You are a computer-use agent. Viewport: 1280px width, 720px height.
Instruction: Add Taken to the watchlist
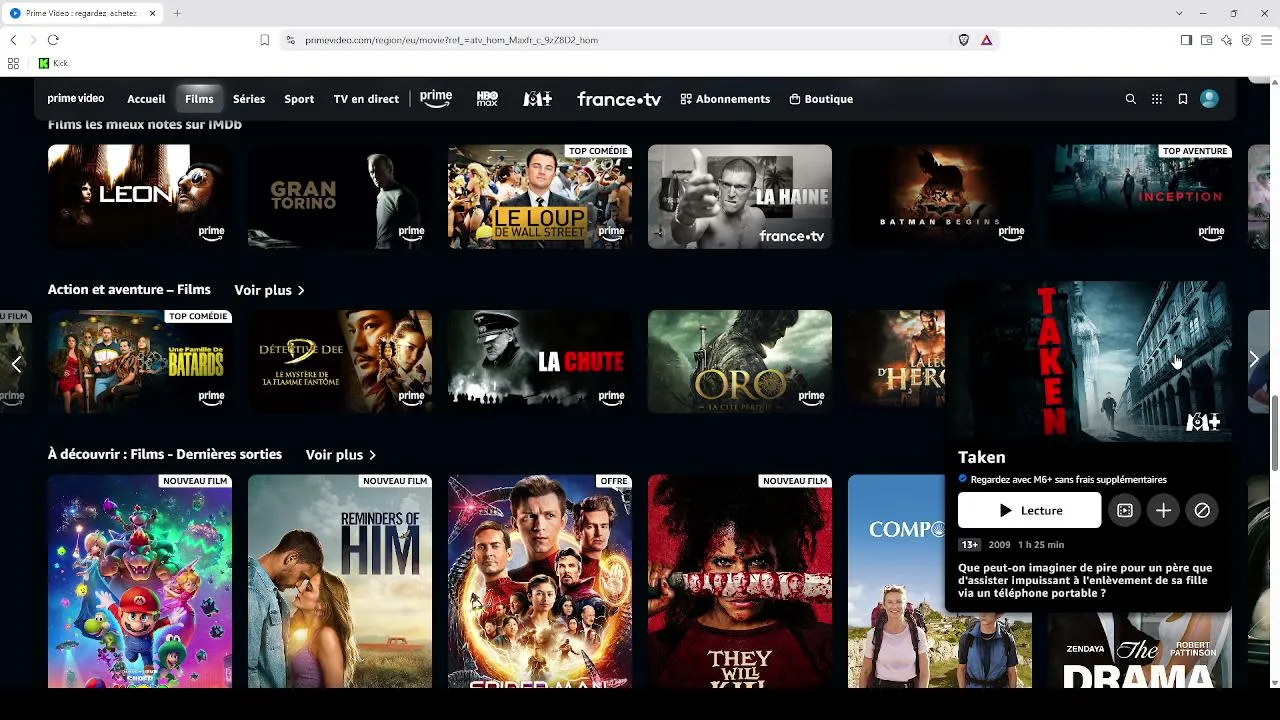(1163, 511)
